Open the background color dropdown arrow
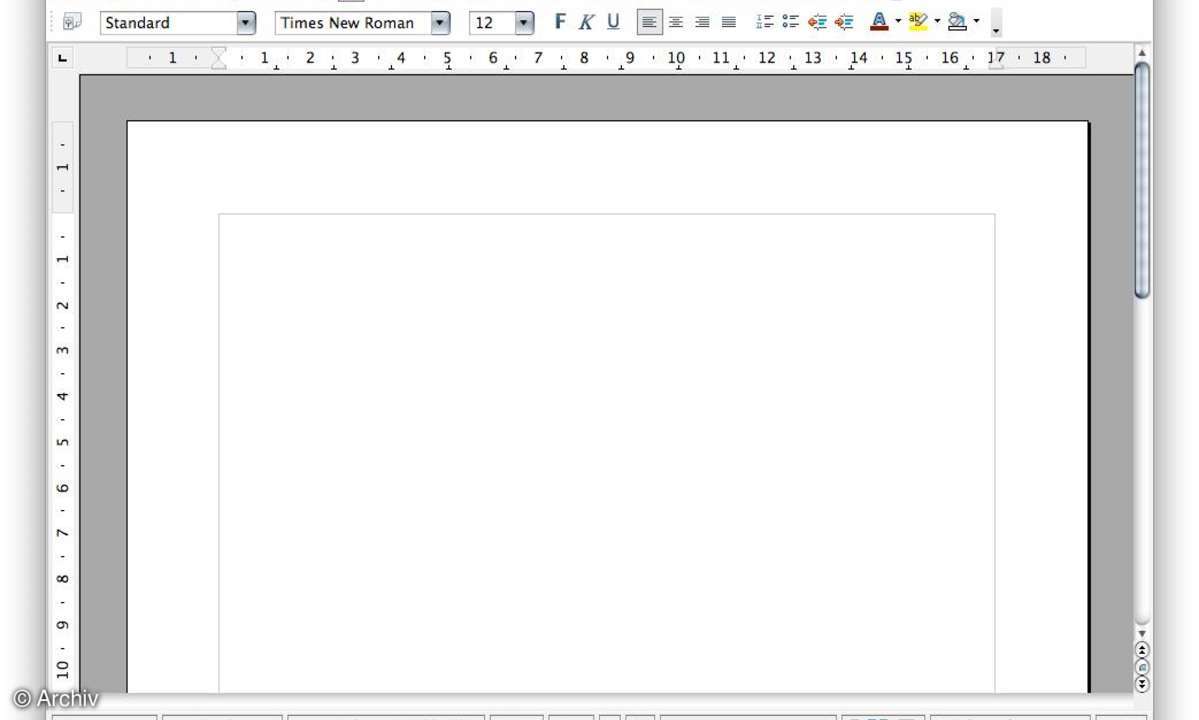 point(976,22)
